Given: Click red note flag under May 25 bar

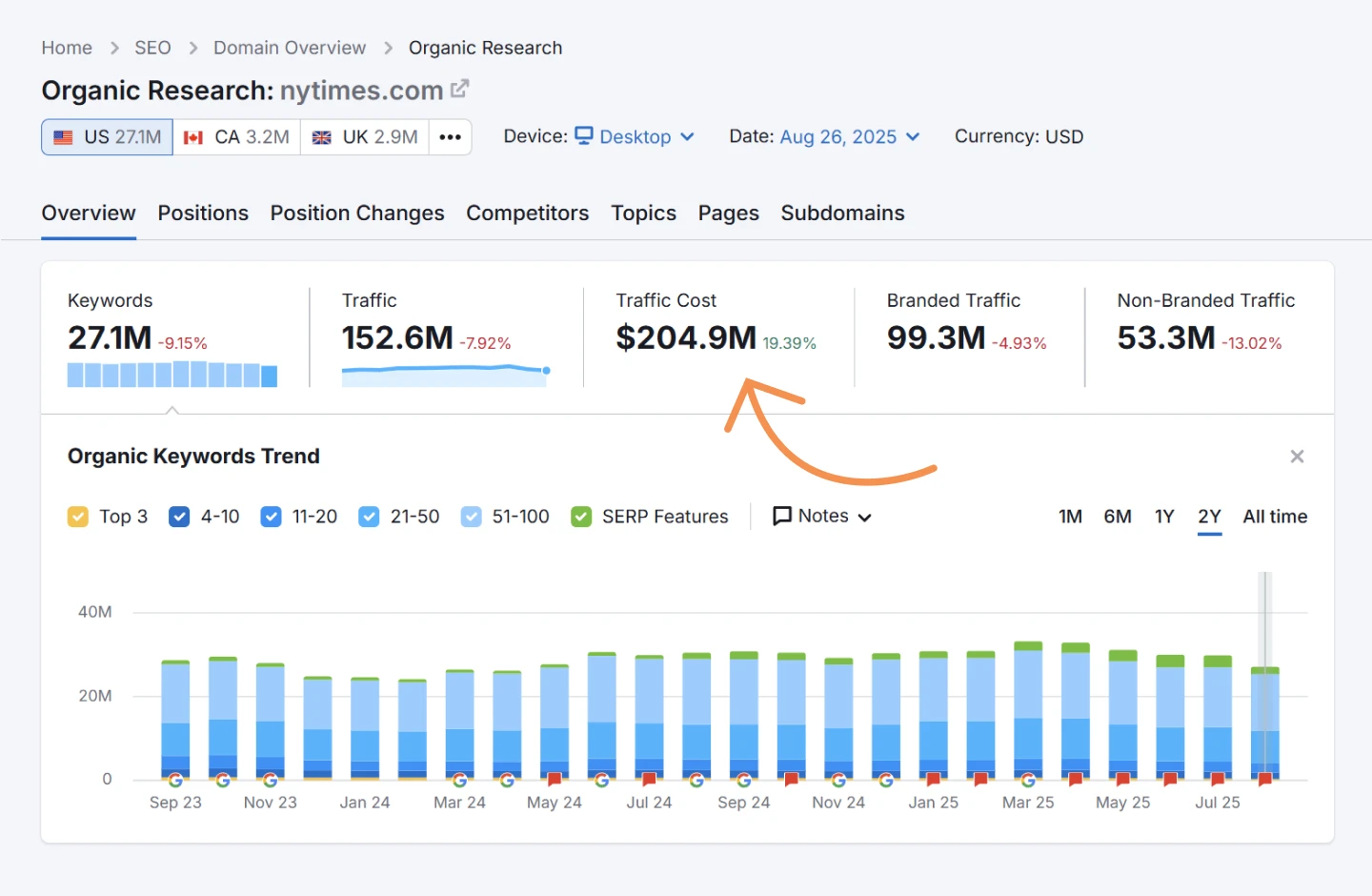Looking at the screenshot, I should click(x=1123, y=780).
